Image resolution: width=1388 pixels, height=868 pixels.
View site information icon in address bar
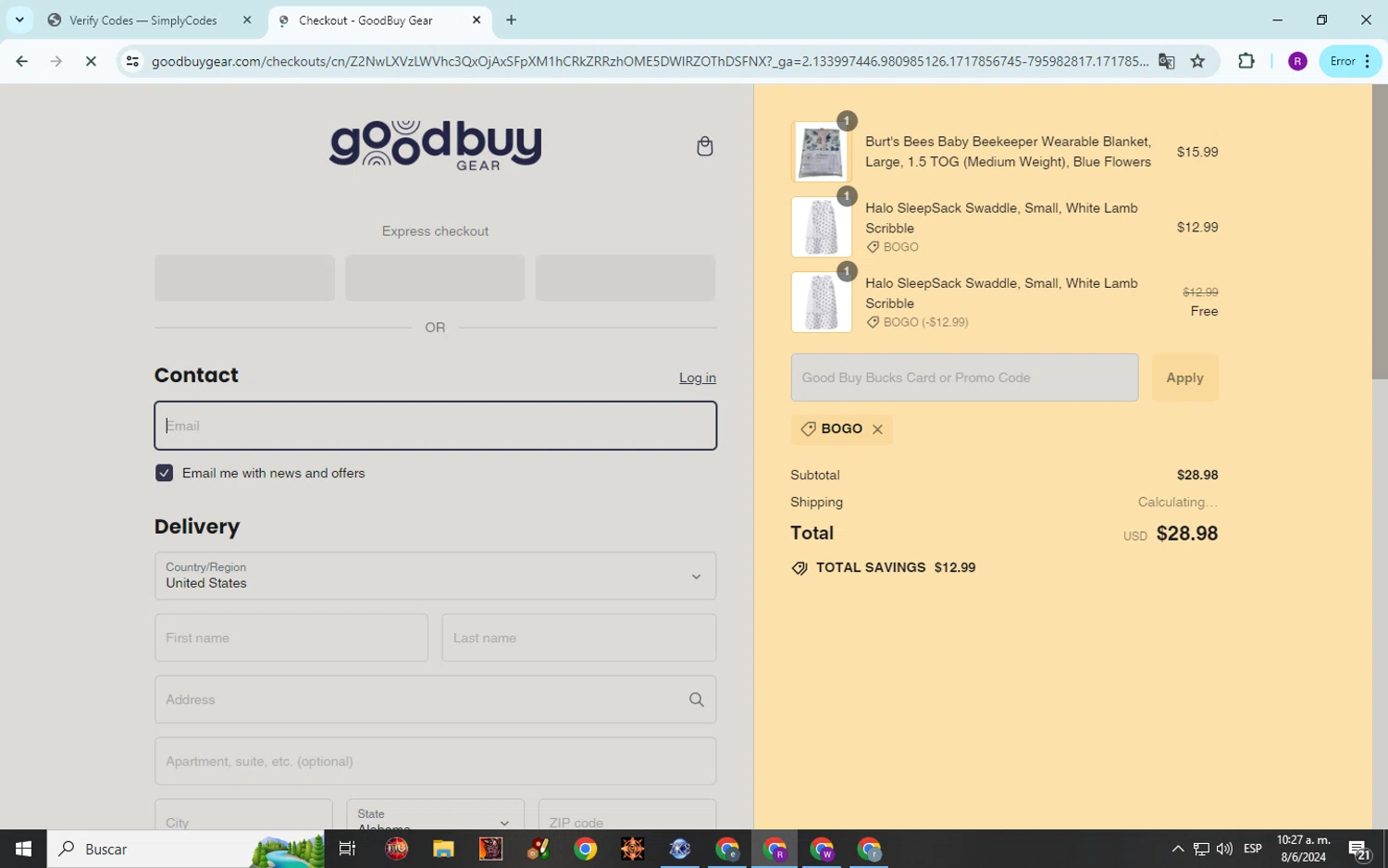click(x=132, y=61)
